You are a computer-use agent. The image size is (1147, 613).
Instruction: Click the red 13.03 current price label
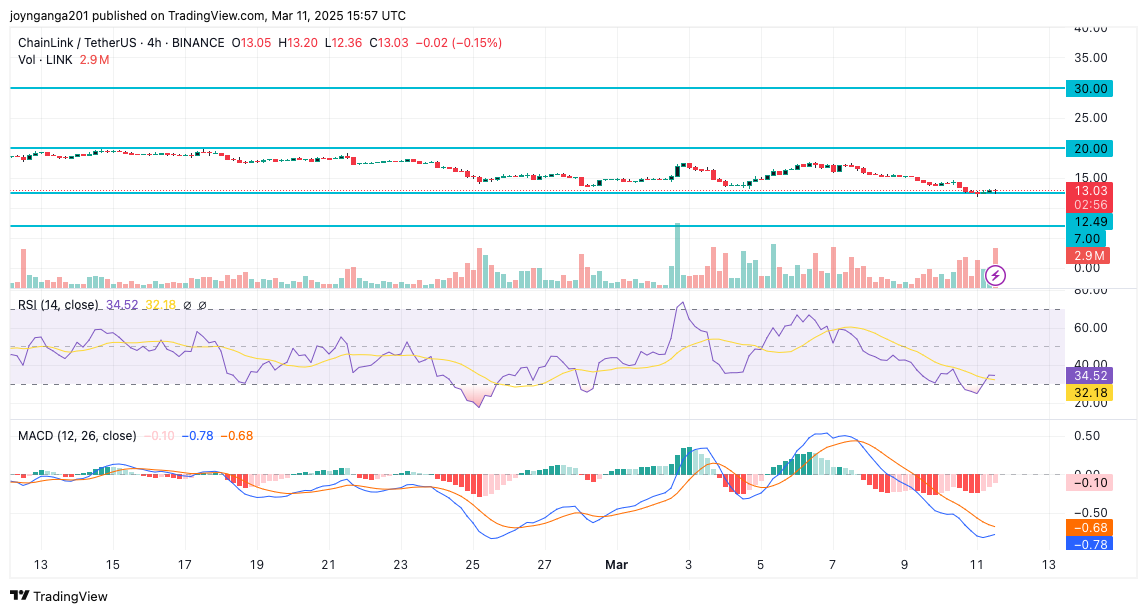(1089, 190)
